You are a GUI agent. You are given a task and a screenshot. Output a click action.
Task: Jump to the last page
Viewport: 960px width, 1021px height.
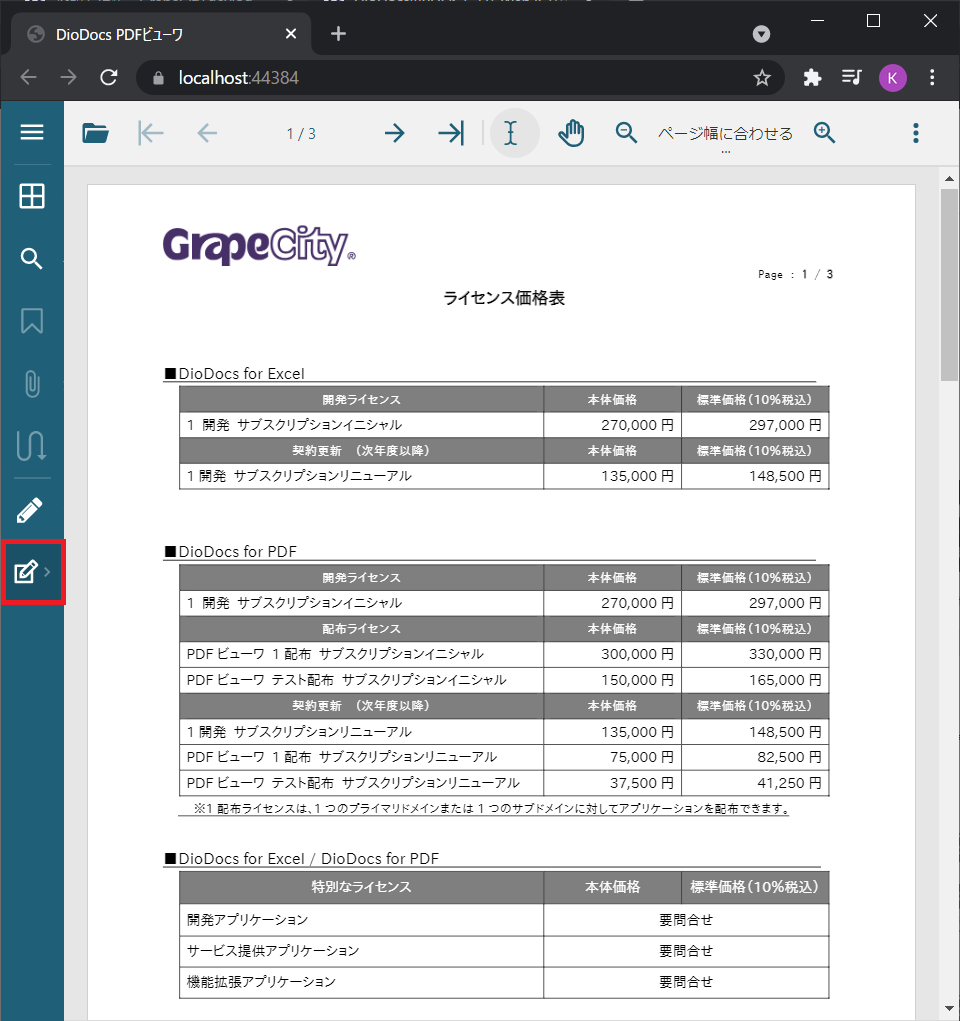(451, 133)
